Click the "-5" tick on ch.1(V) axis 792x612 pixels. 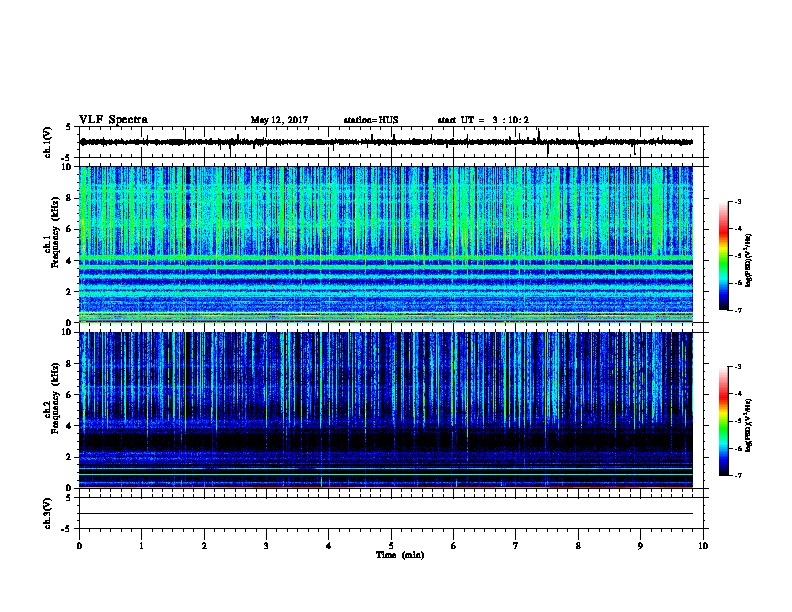click(67, 158)
